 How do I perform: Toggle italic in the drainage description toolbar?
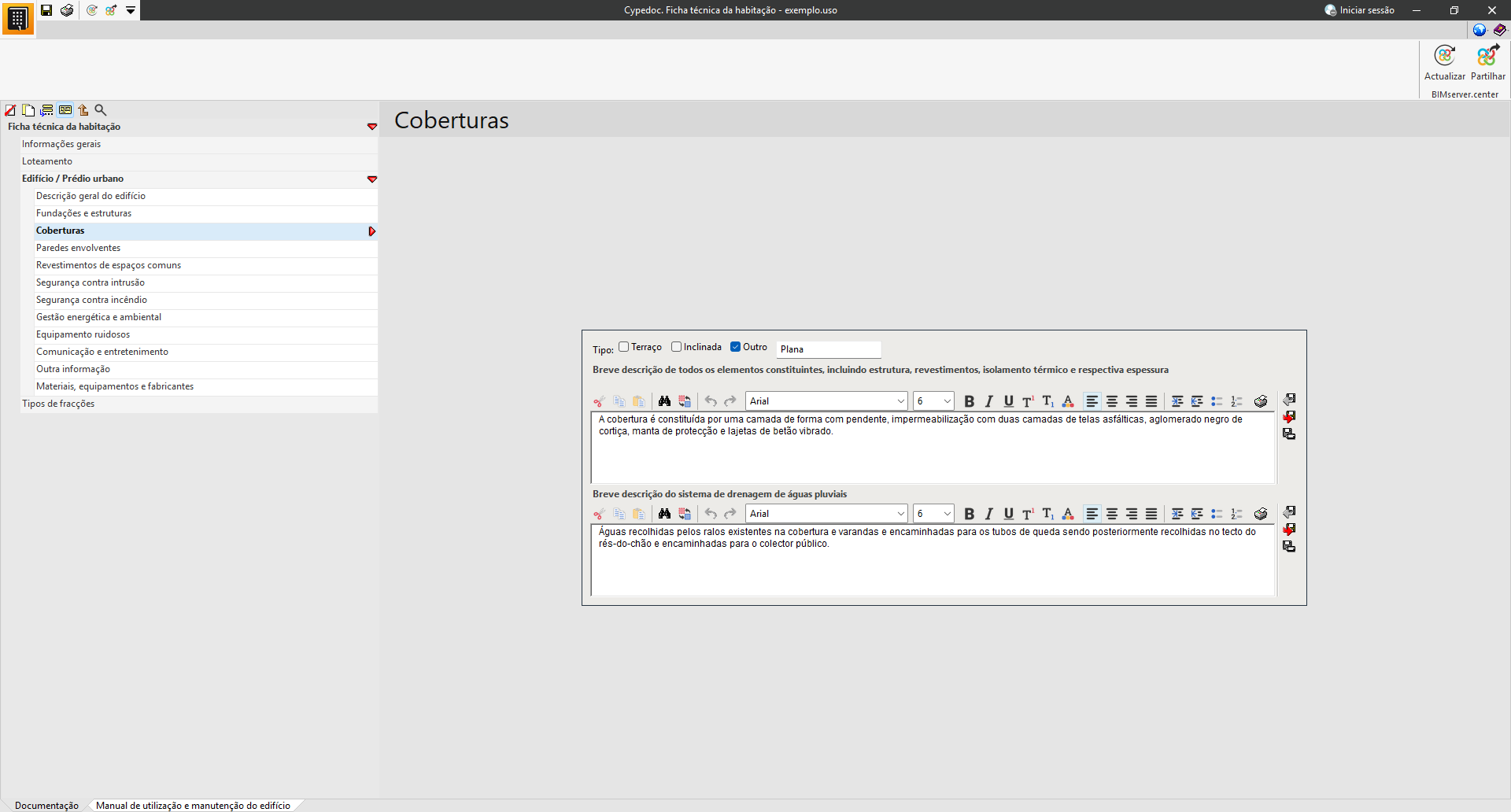tap(989, 514)
